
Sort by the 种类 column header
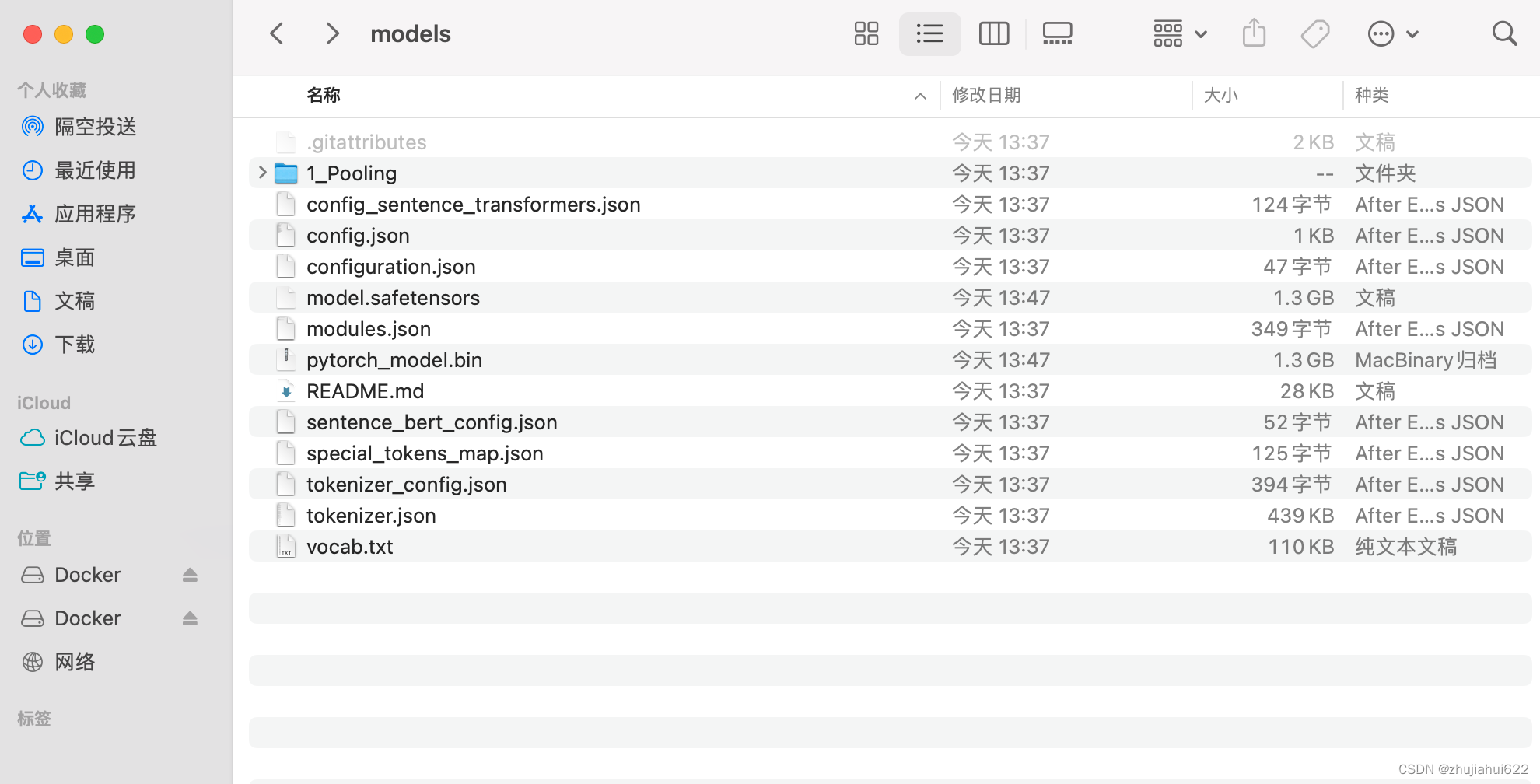pos(1371,95)
